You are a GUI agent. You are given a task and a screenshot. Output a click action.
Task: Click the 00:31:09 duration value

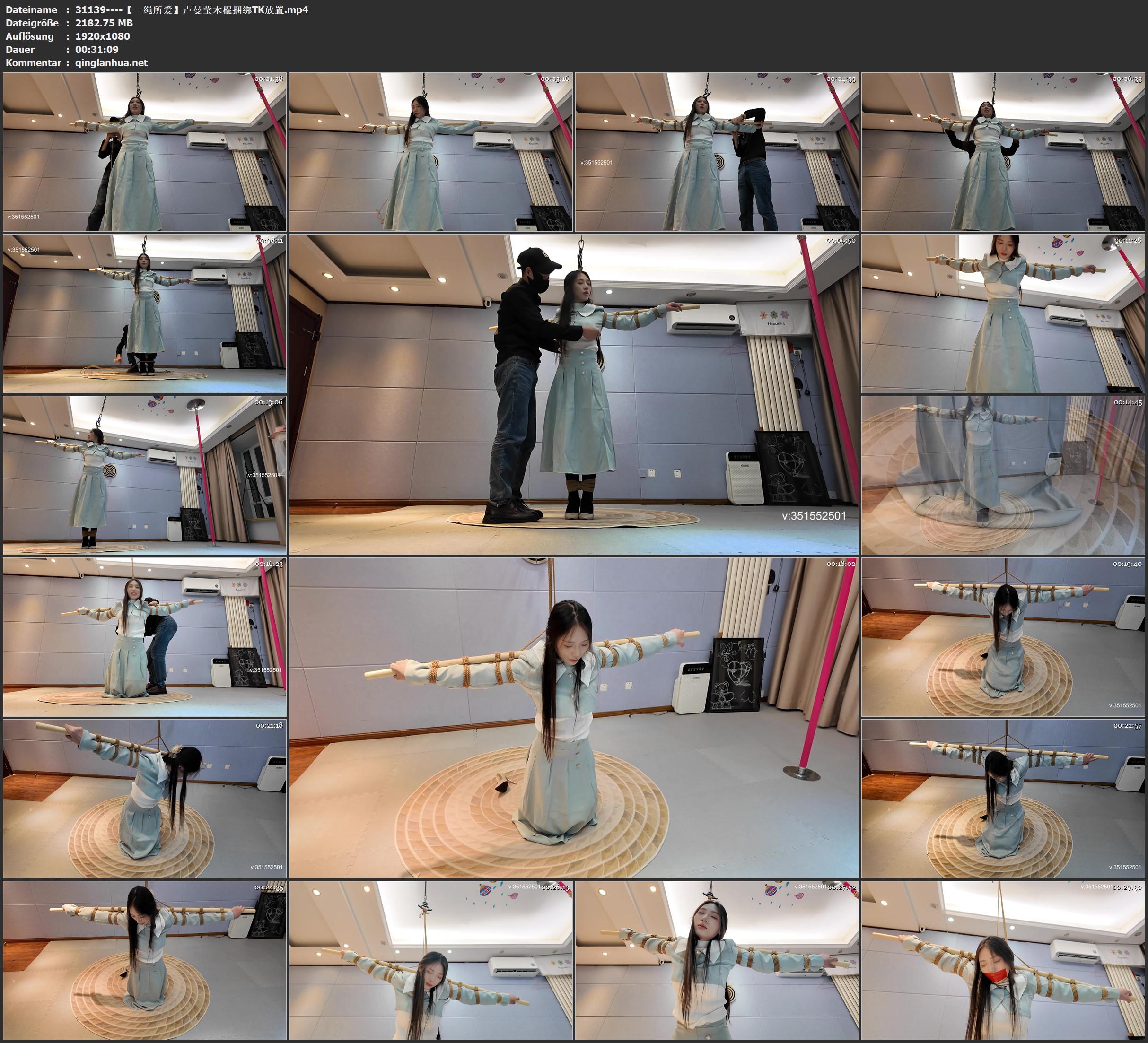[97, 50]
